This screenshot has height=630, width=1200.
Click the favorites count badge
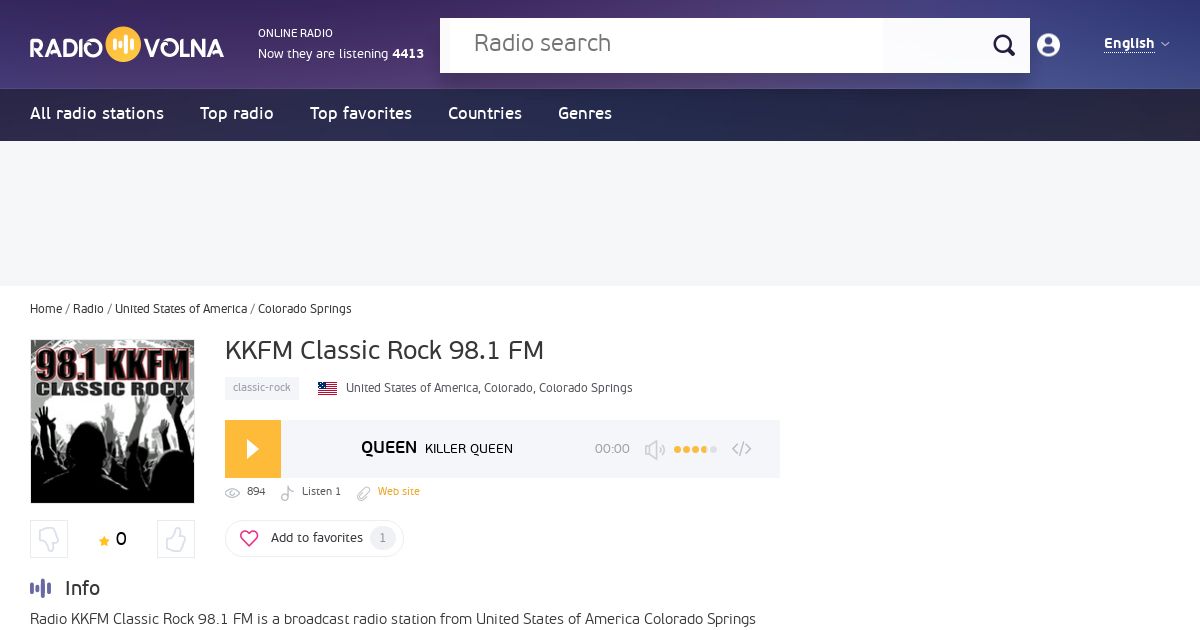pos(383,538)
